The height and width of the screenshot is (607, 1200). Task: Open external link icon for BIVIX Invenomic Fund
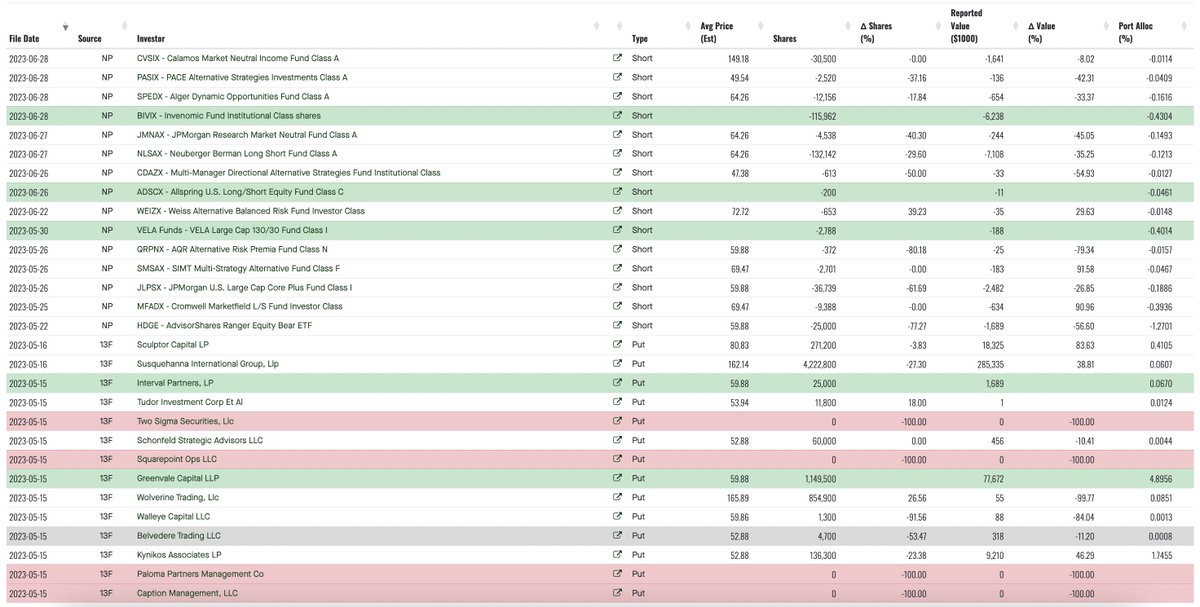pos(617,116)
